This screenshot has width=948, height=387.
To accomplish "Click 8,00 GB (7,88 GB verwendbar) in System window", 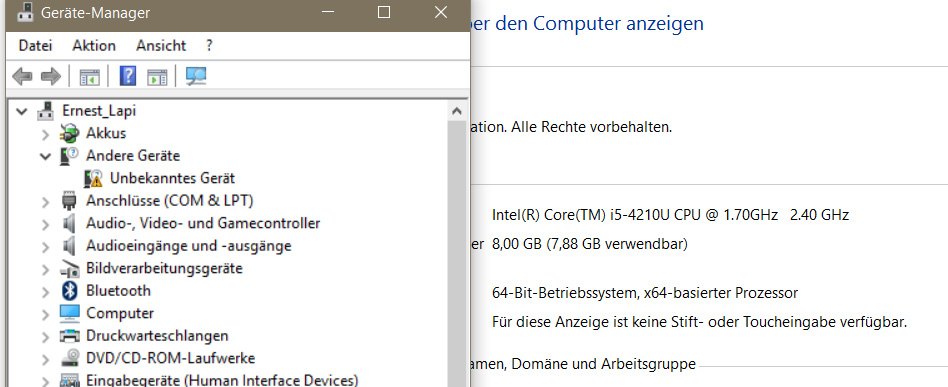I will click(x=590, y=245).
